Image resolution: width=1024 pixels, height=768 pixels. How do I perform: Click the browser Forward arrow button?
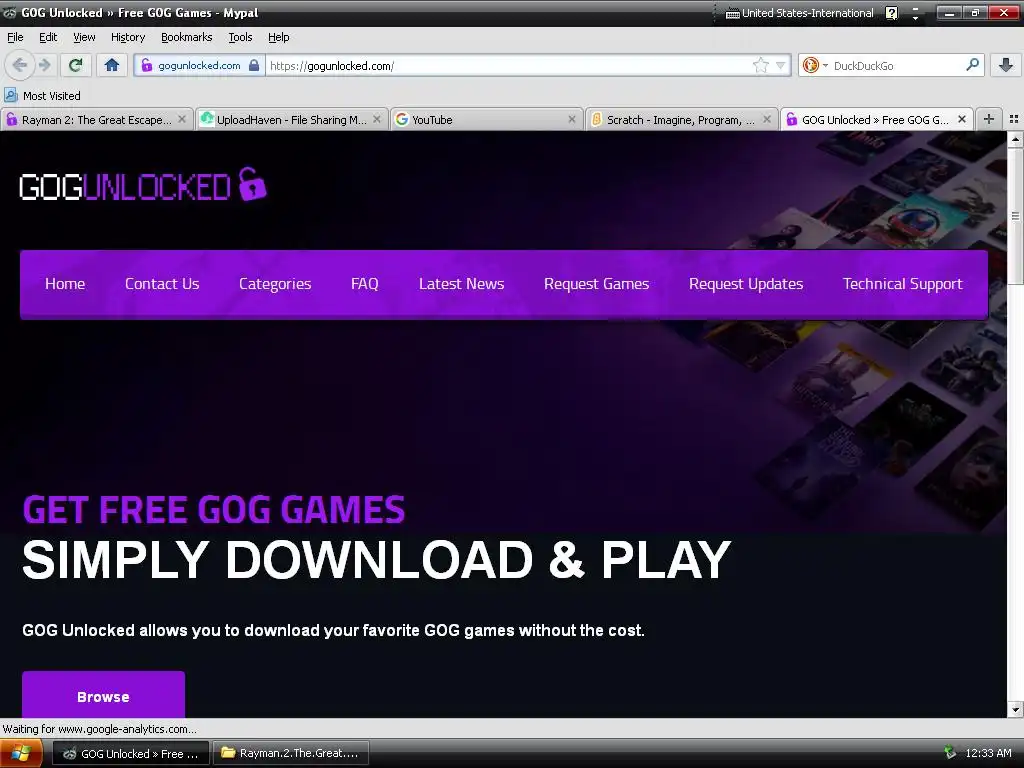(x=44, y=65)
